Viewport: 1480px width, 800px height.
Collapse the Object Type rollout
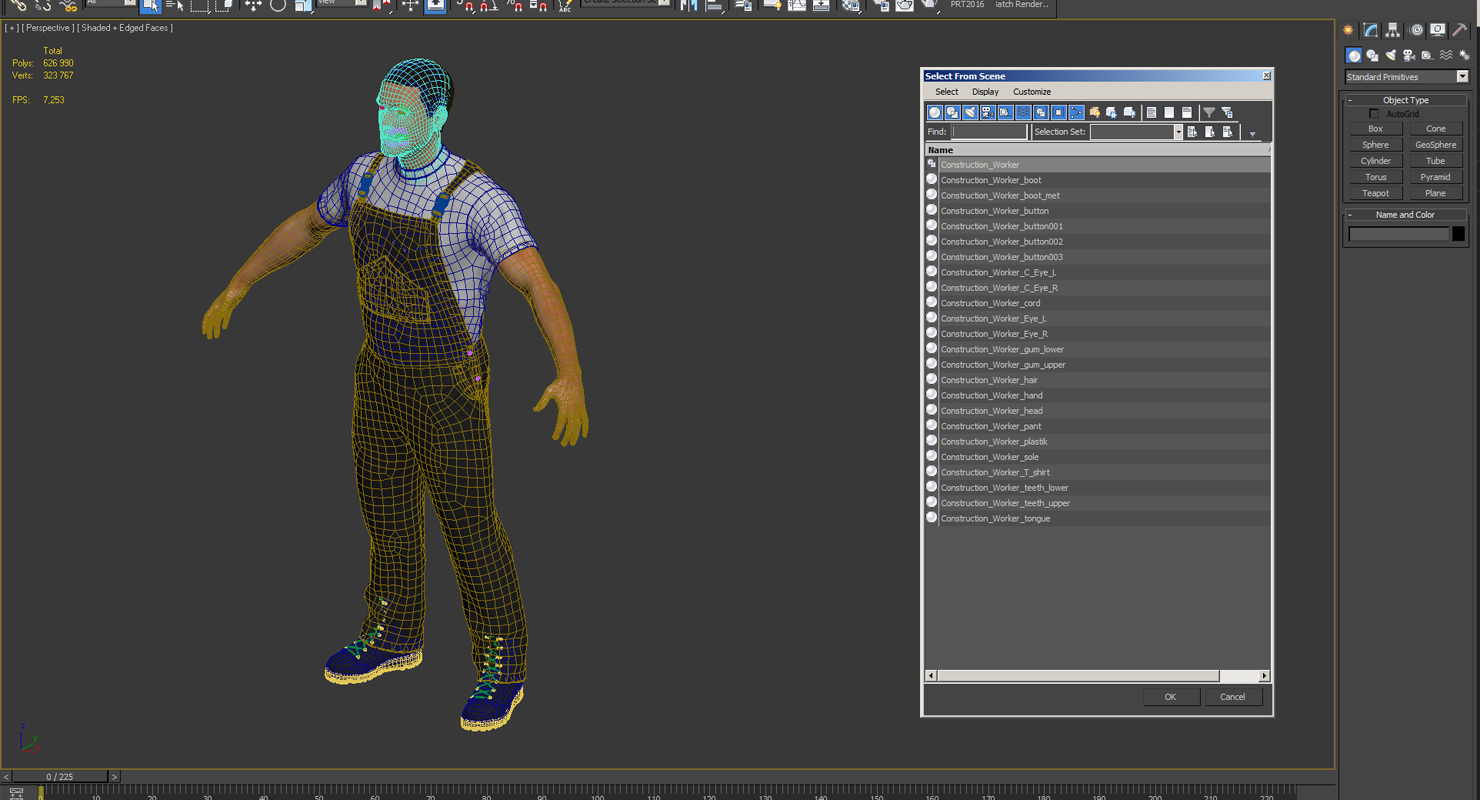(1406, 100)
